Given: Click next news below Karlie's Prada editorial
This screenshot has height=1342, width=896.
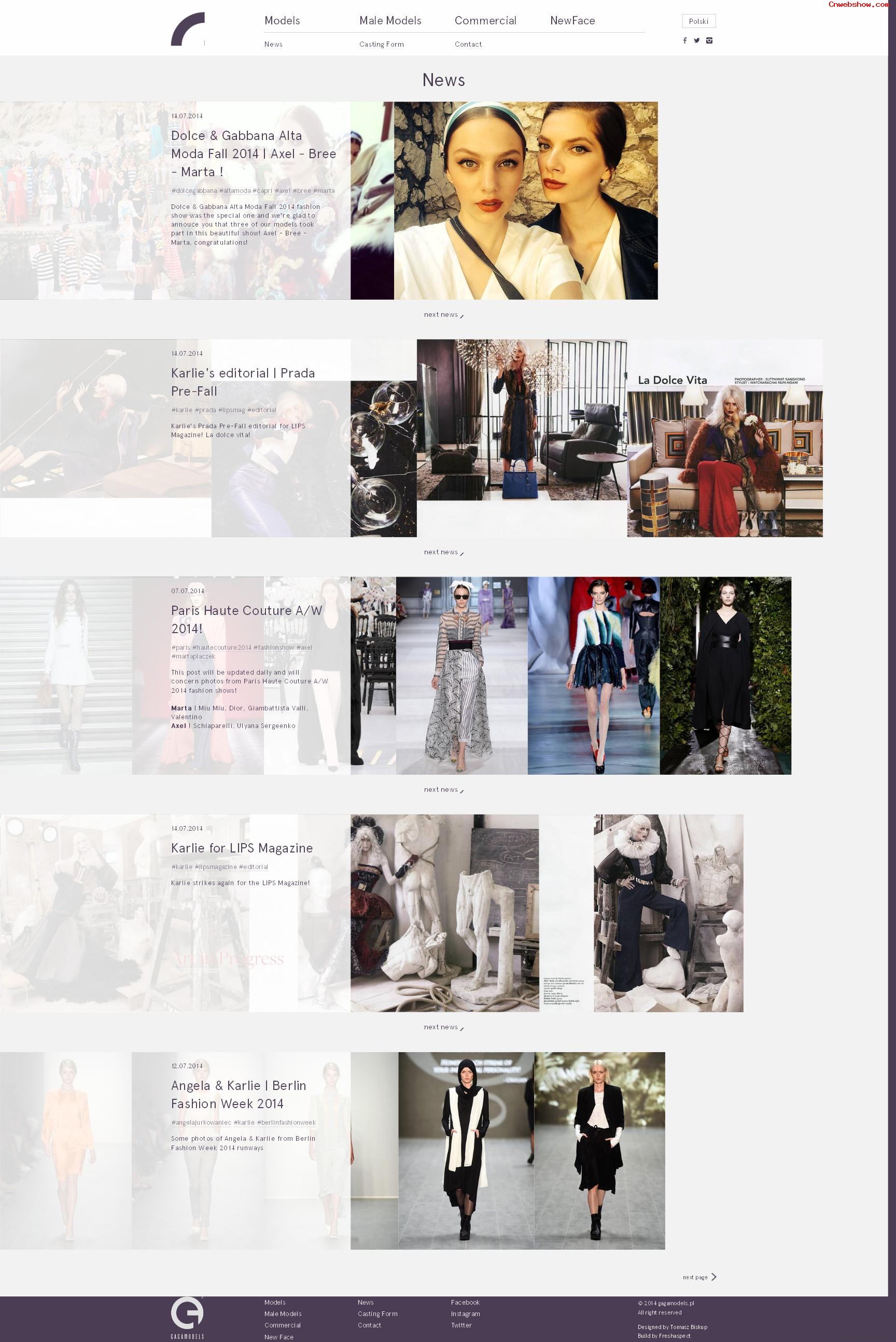Looking at the screenshot, I should 443,552.
